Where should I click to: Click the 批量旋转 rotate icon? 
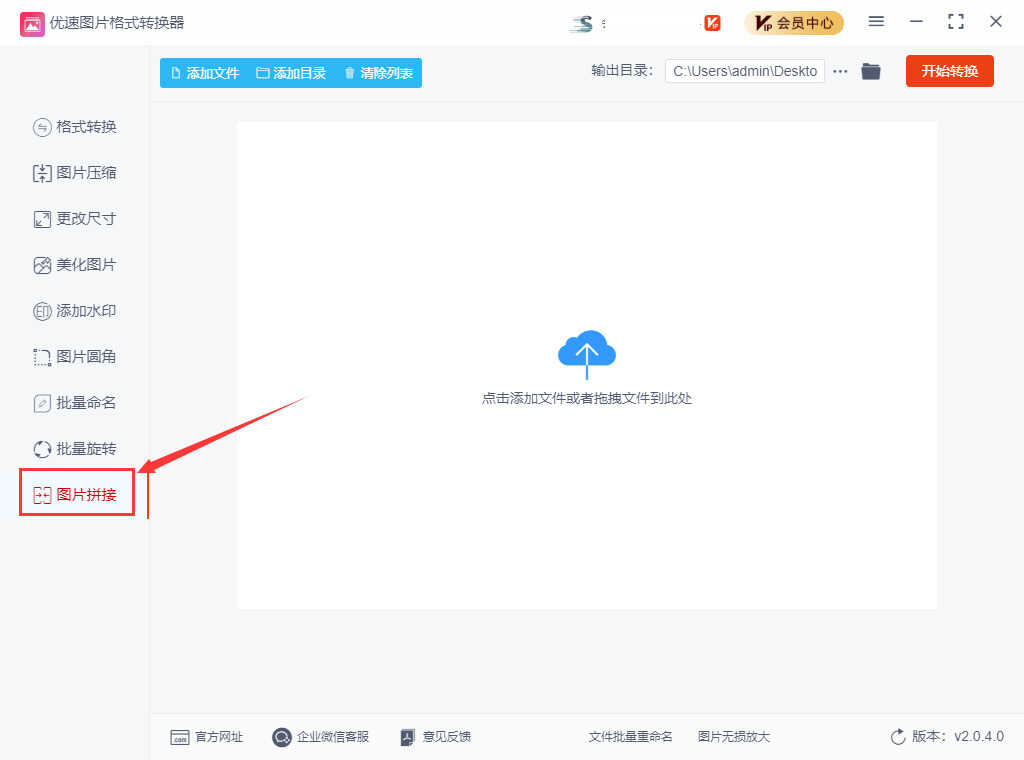tap(42, 449)
